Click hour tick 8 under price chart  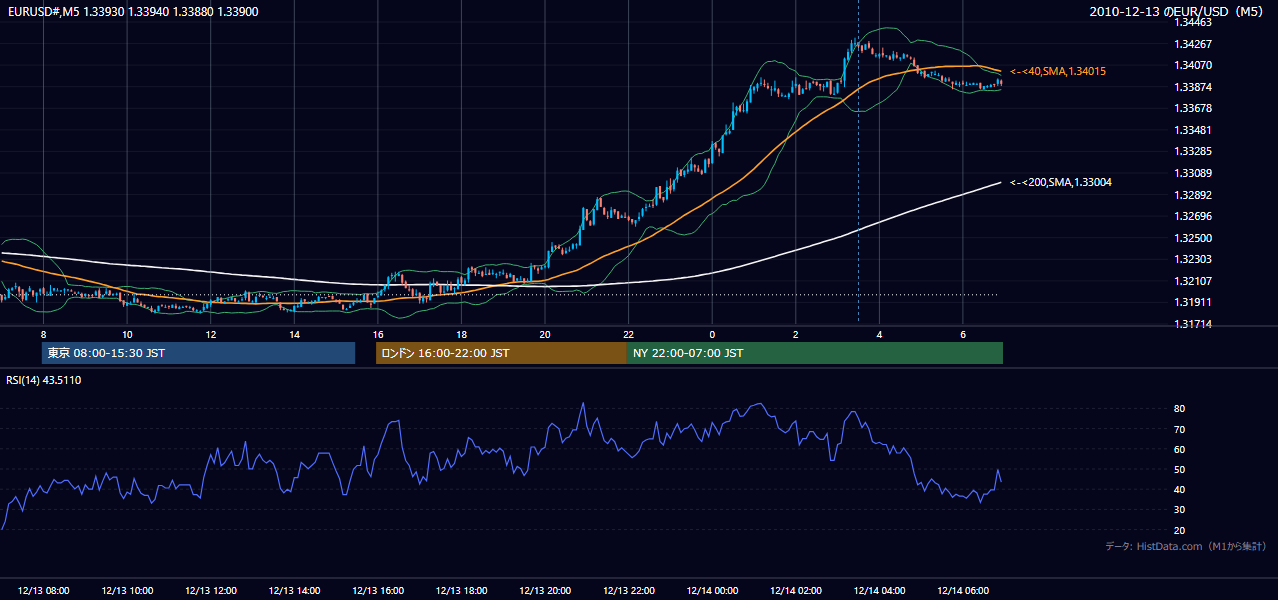43,334
